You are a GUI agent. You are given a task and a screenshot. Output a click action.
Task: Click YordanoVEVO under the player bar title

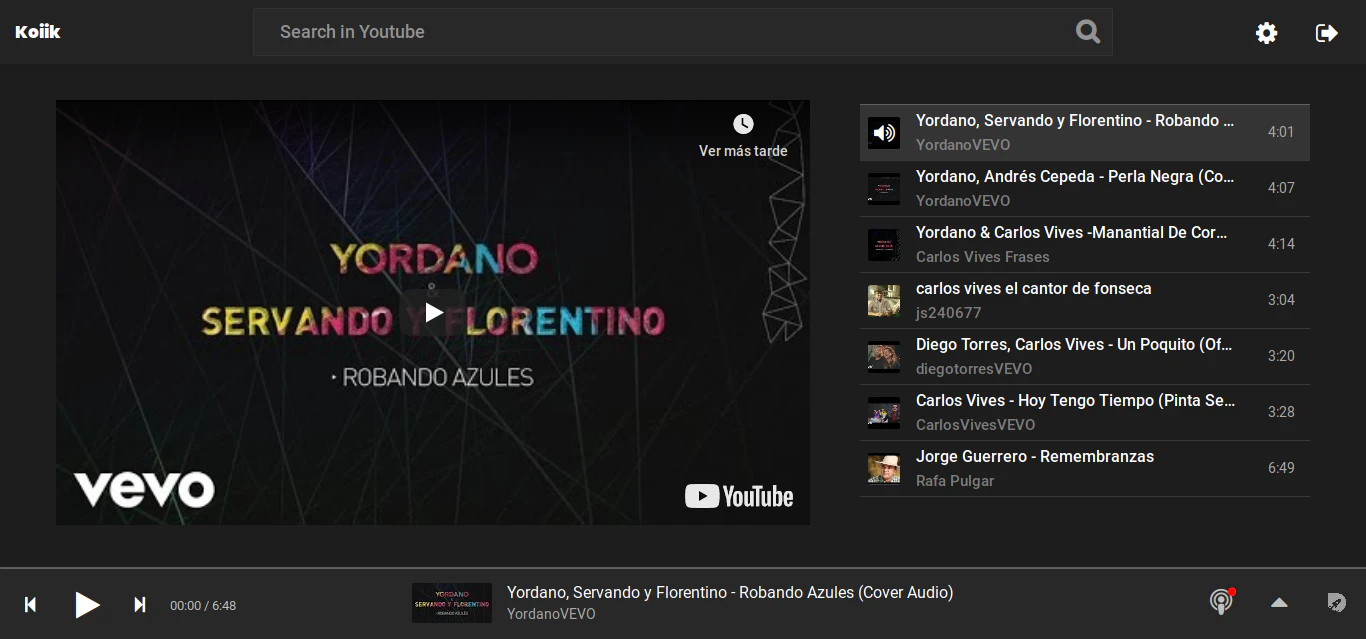(551, 614)
